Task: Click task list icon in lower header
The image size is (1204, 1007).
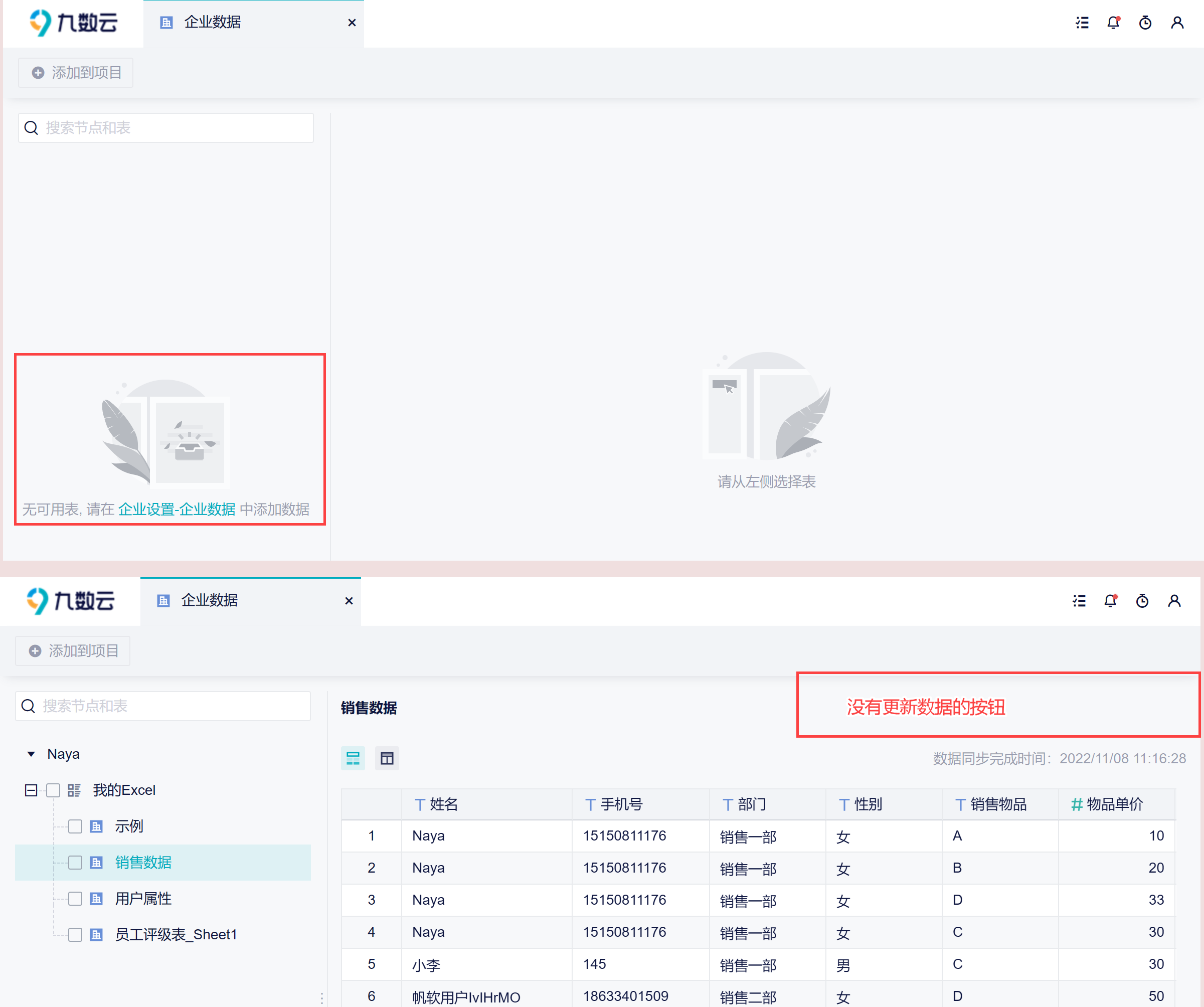Action: [1079, 601]
